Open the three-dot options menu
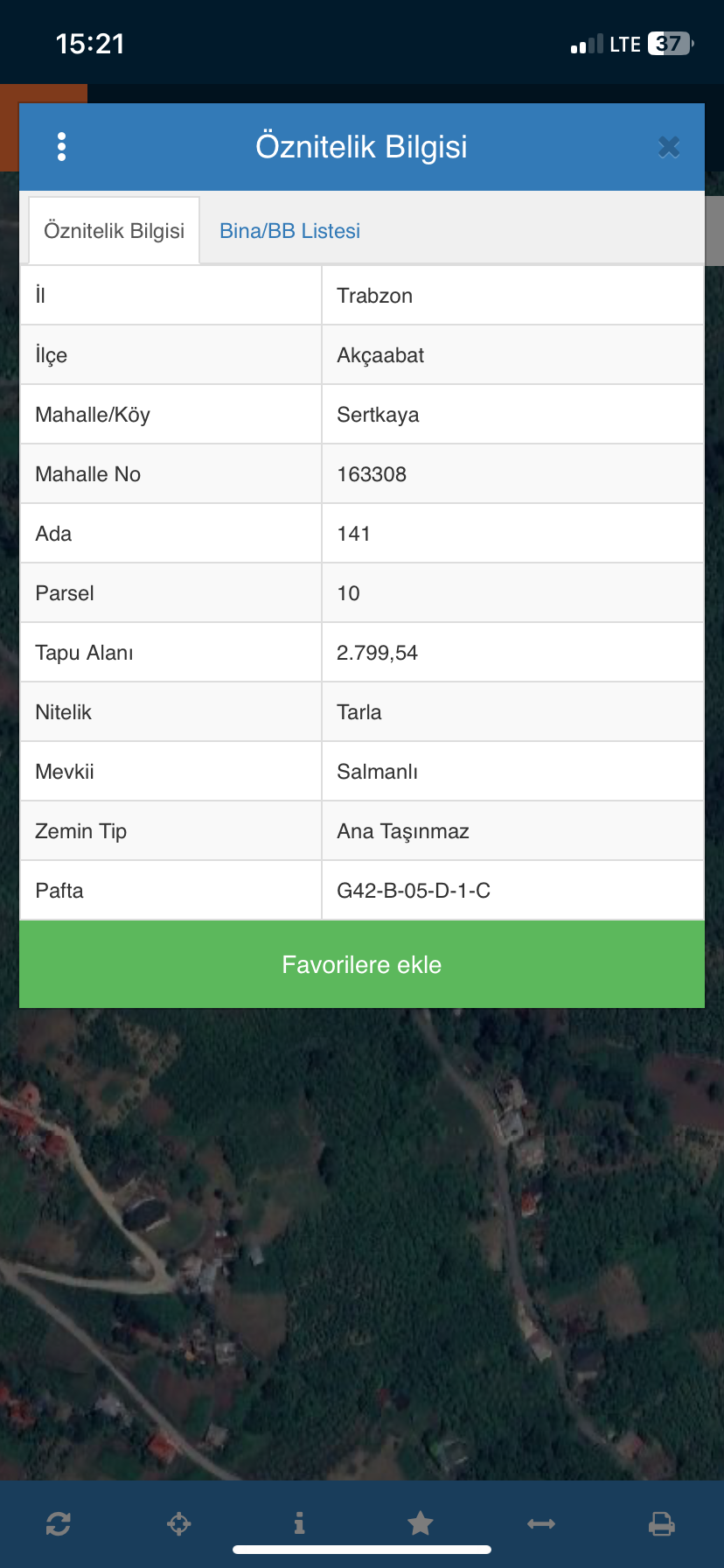This screenshot has height=1568, width=724. click(61, 147)
